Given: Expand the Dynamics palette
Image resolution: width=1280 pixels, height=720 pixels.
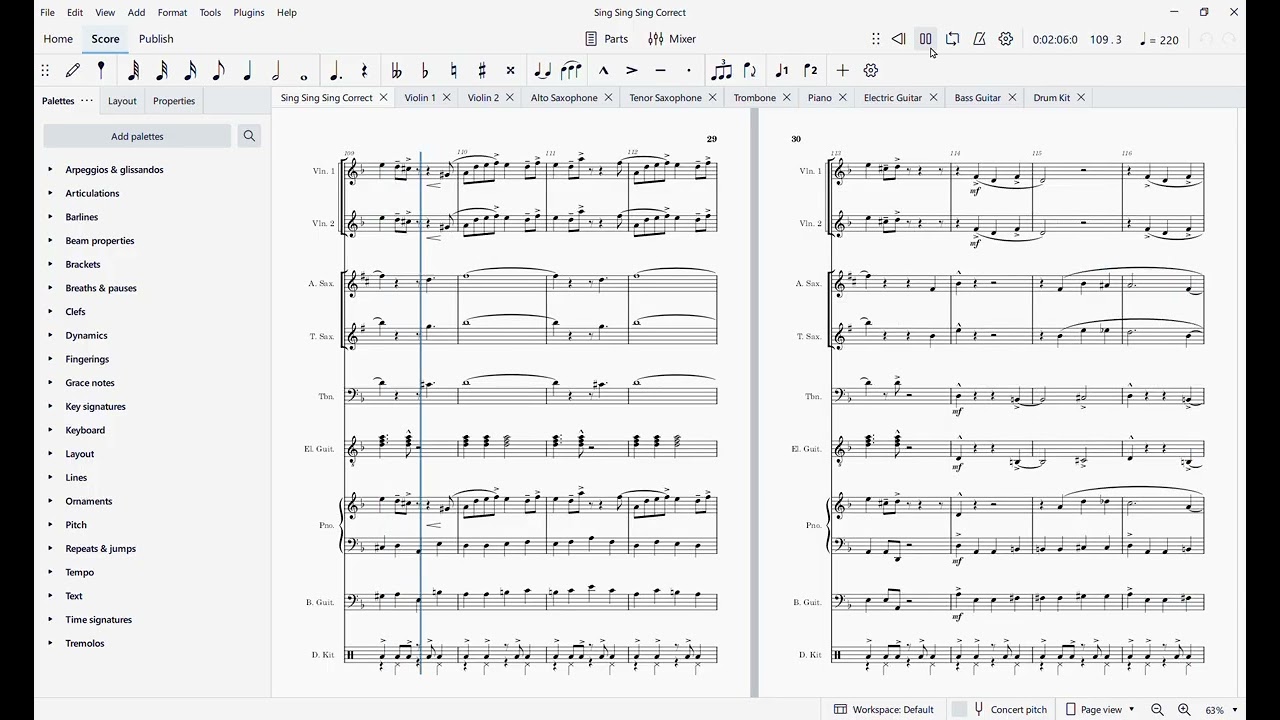Looking at the screenshot, I should 50,336.
